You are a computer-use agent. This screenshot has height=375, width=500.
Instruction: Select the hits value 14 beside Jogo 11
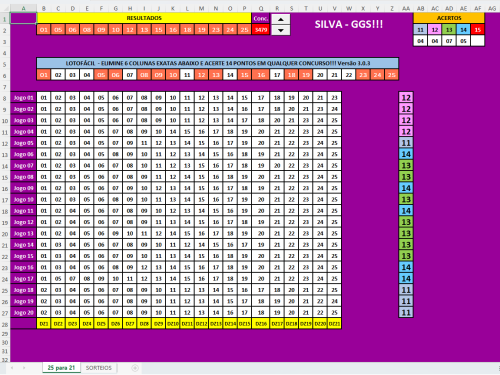tap(406, 211)
